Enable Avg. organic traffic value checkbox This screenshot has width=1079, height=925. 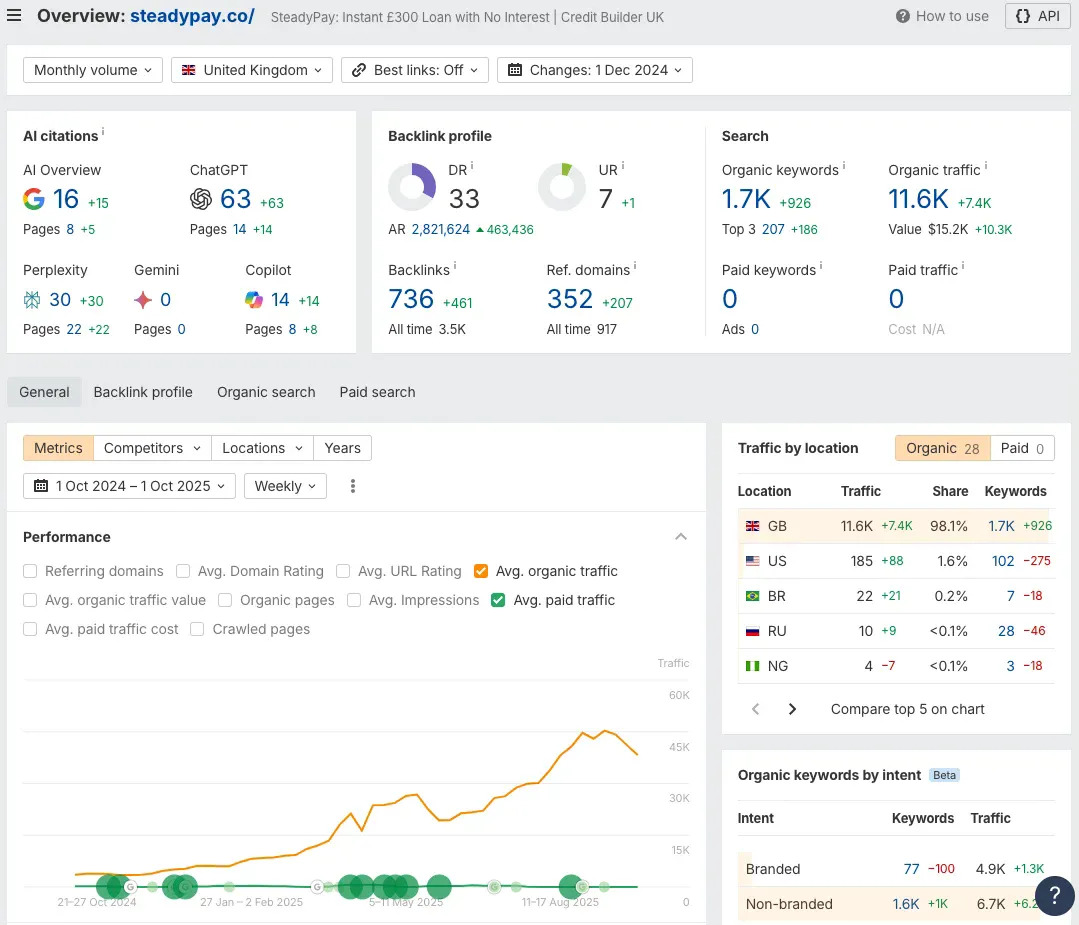(x=30, y=600)
